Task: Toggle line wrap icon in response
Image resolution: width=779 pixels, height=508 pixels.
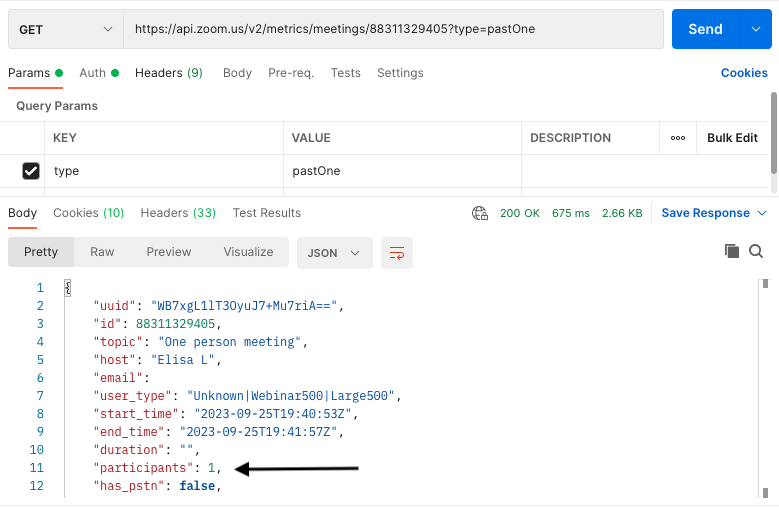Action: 396,253
